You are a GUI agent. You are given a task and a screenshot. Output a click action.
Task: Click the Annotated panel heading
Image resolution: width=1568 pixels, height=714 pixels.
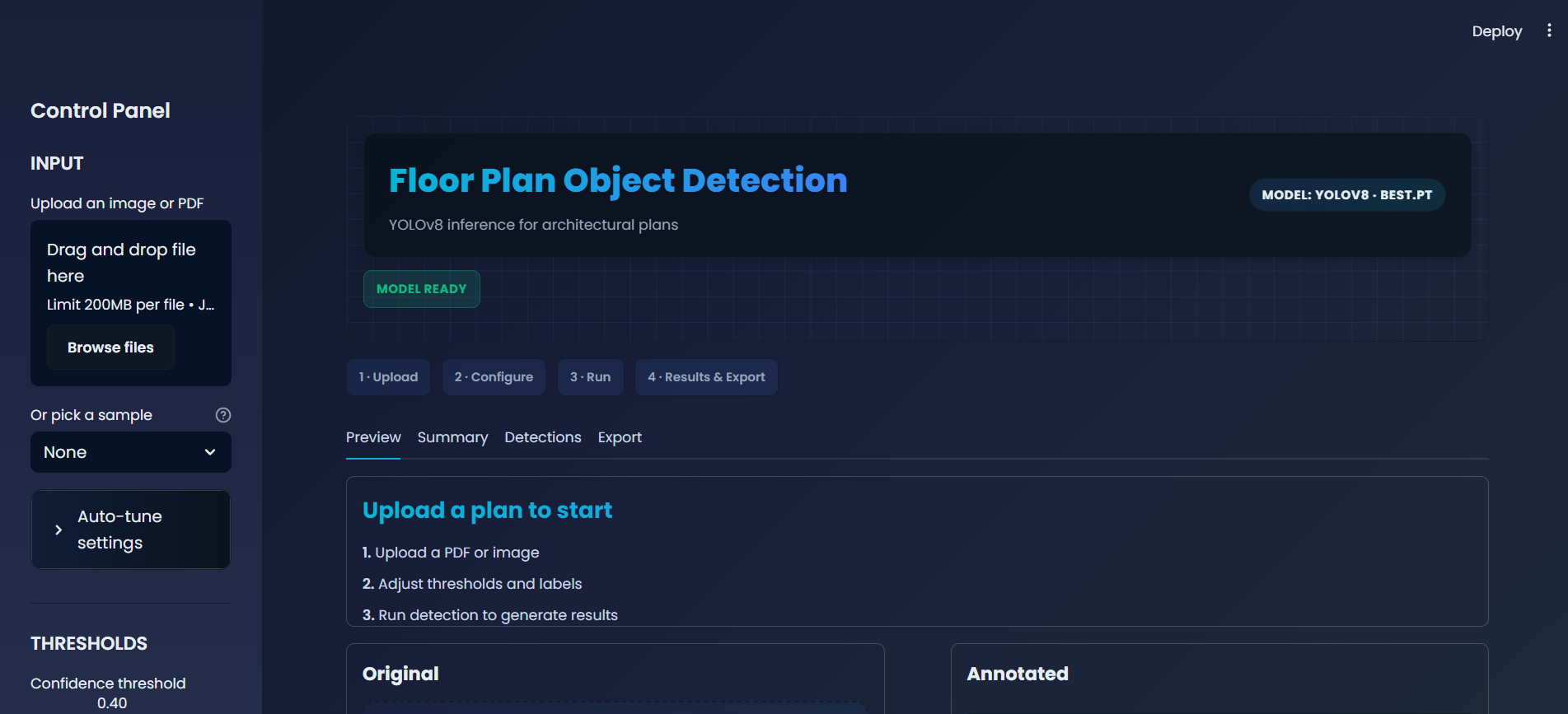1018,674
